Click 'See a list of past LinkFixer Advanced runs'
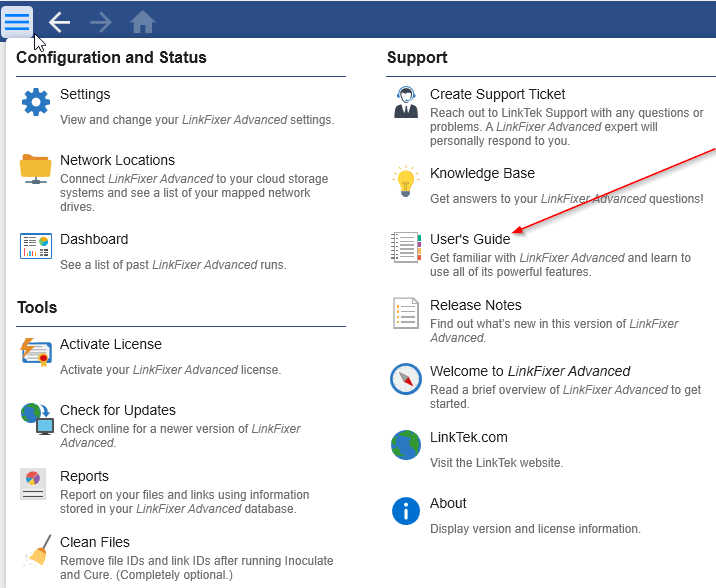 click(x=174, y=265)
